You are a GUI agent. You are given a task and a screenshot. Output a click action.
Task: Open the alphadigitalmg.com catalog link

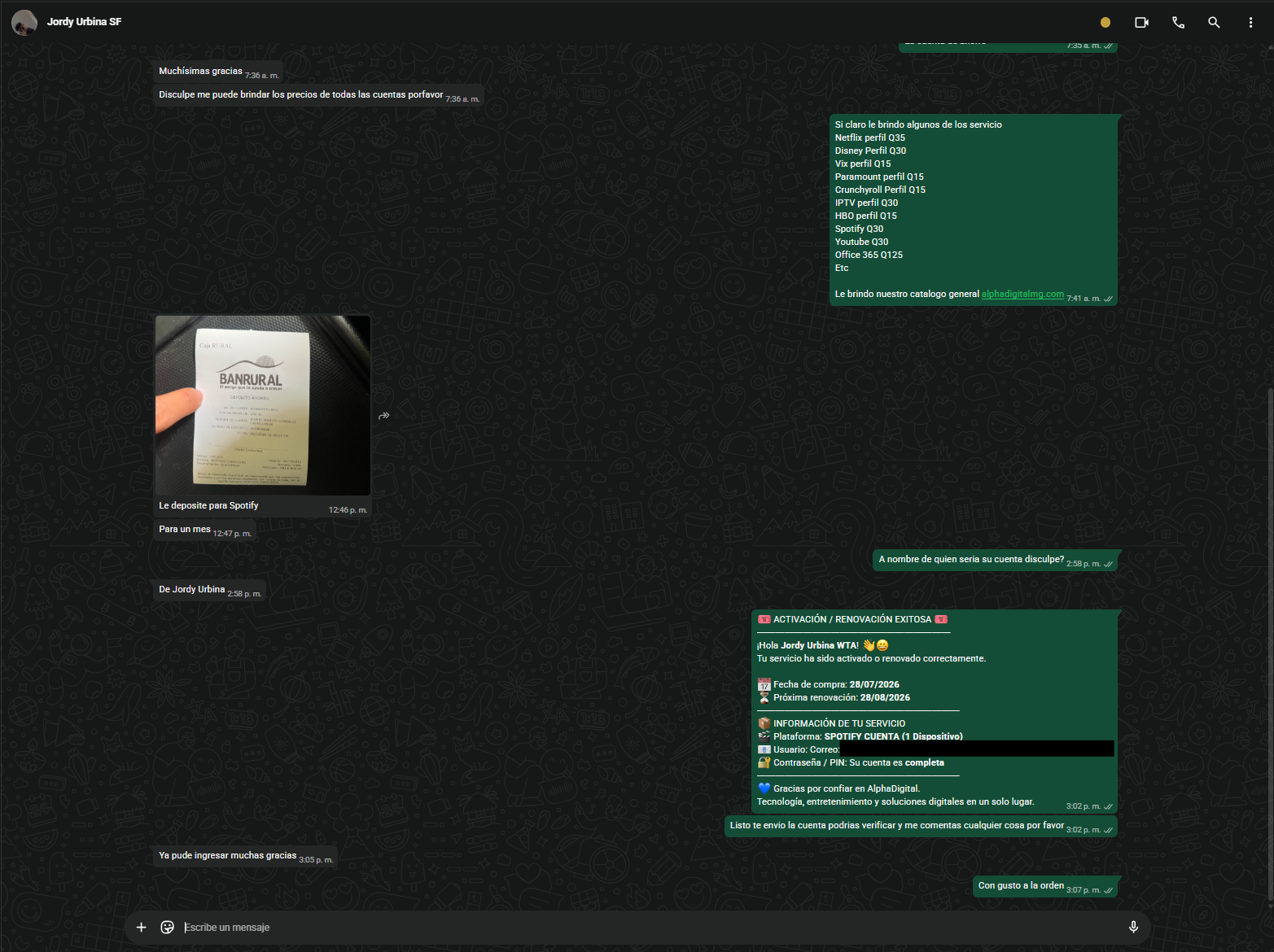coord(1022,294)
